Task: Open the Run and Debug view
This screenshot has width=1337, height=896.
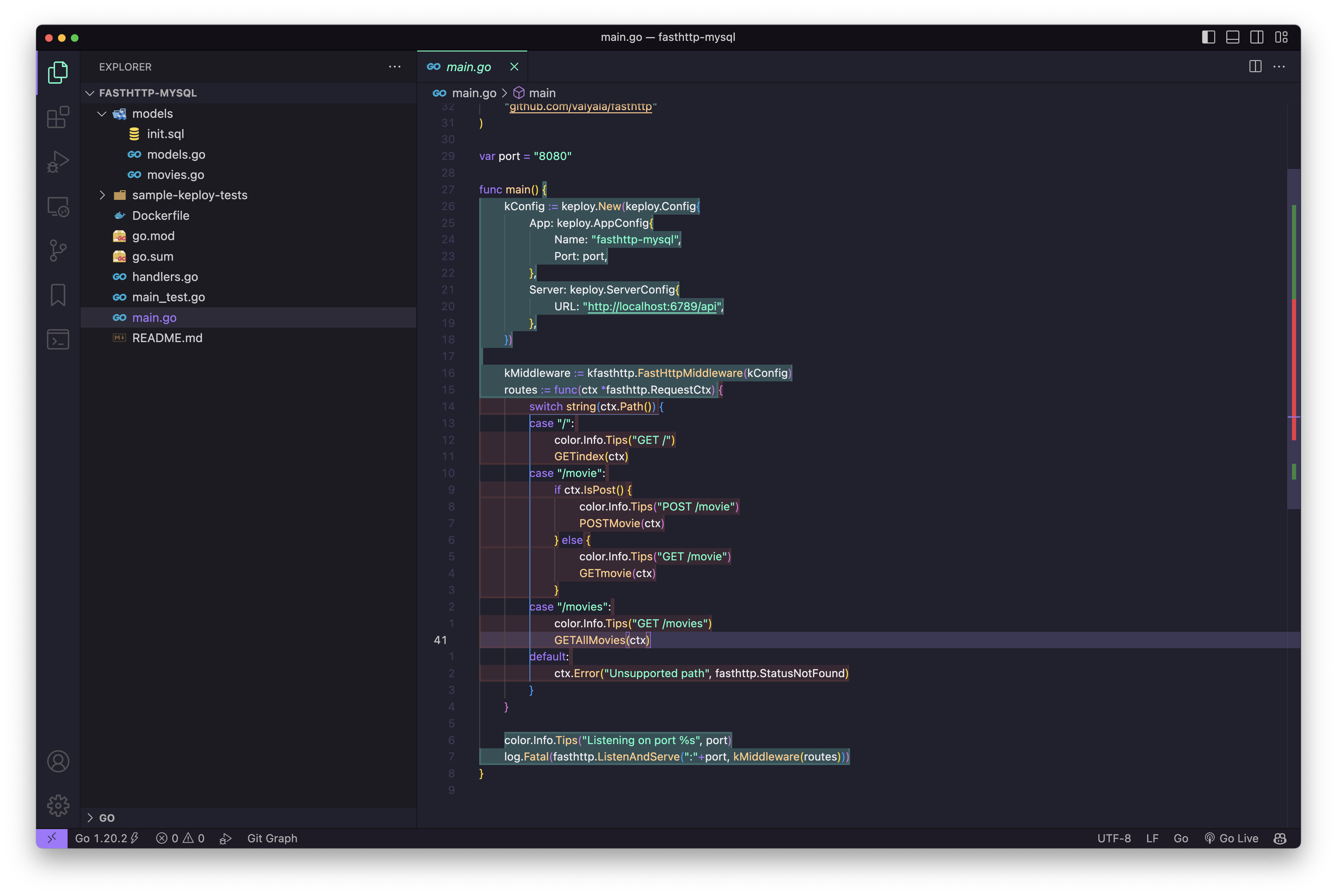Action: (58, 162)
